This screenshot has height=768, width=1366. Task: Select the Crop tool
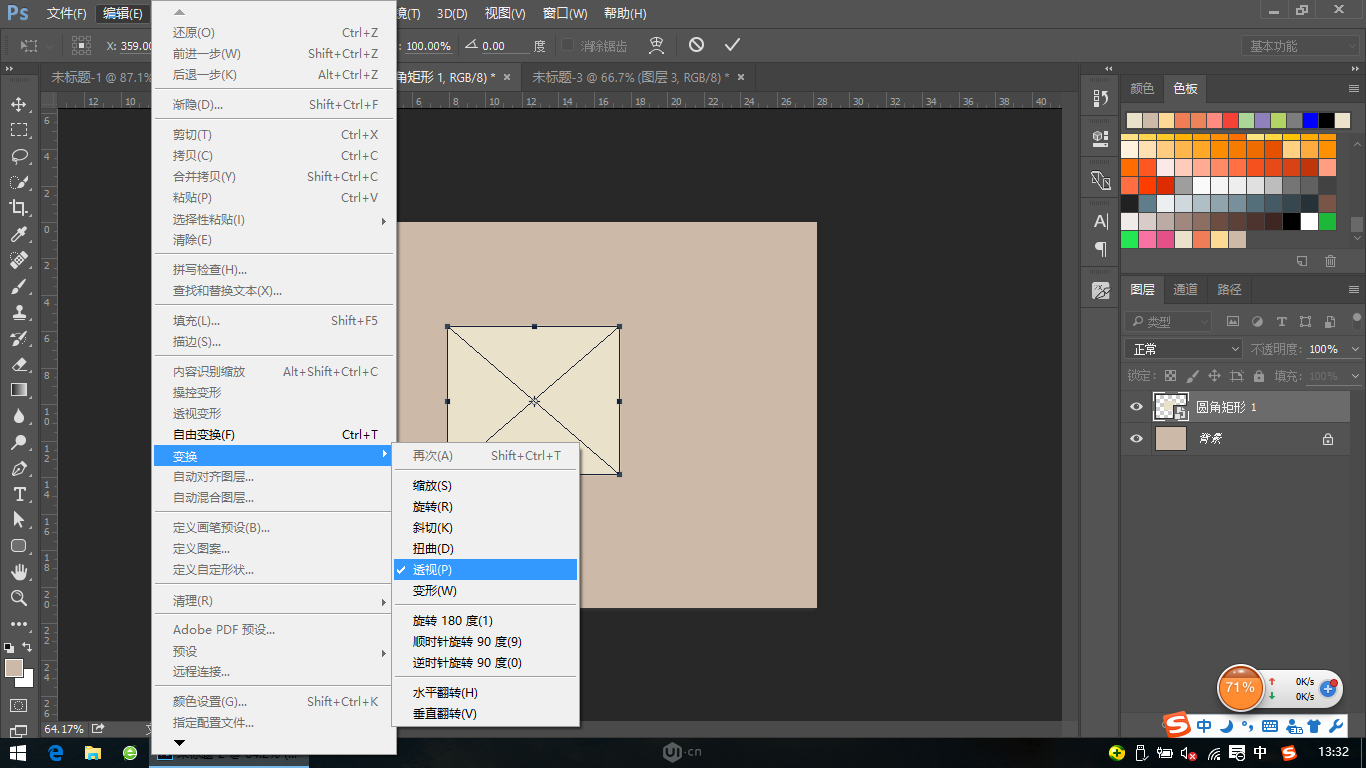point(19,208)
